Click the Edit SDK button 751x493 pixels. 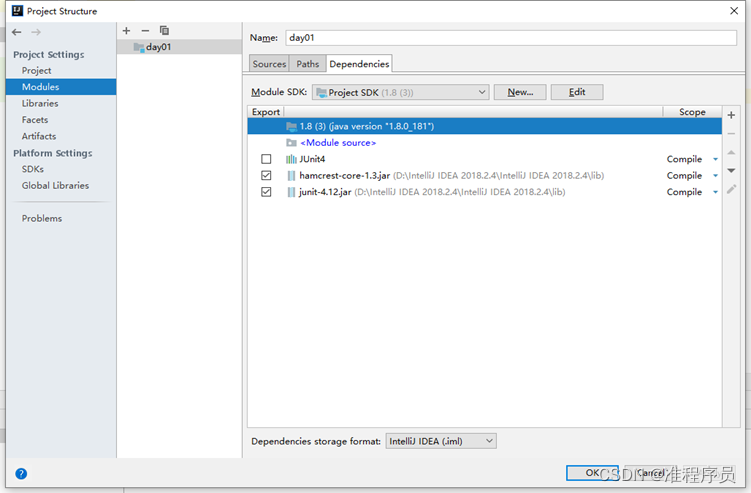coord(577,92)
